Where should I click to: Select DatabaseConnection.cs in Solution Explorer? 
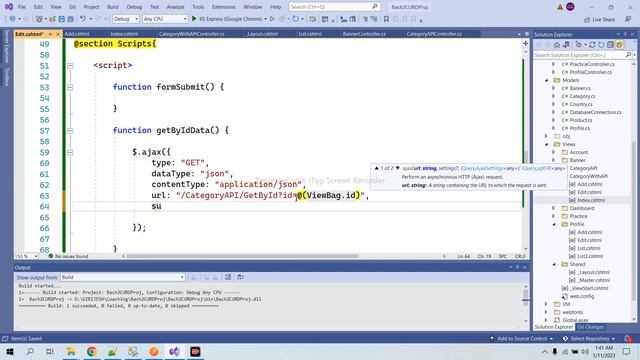(595, 112)
